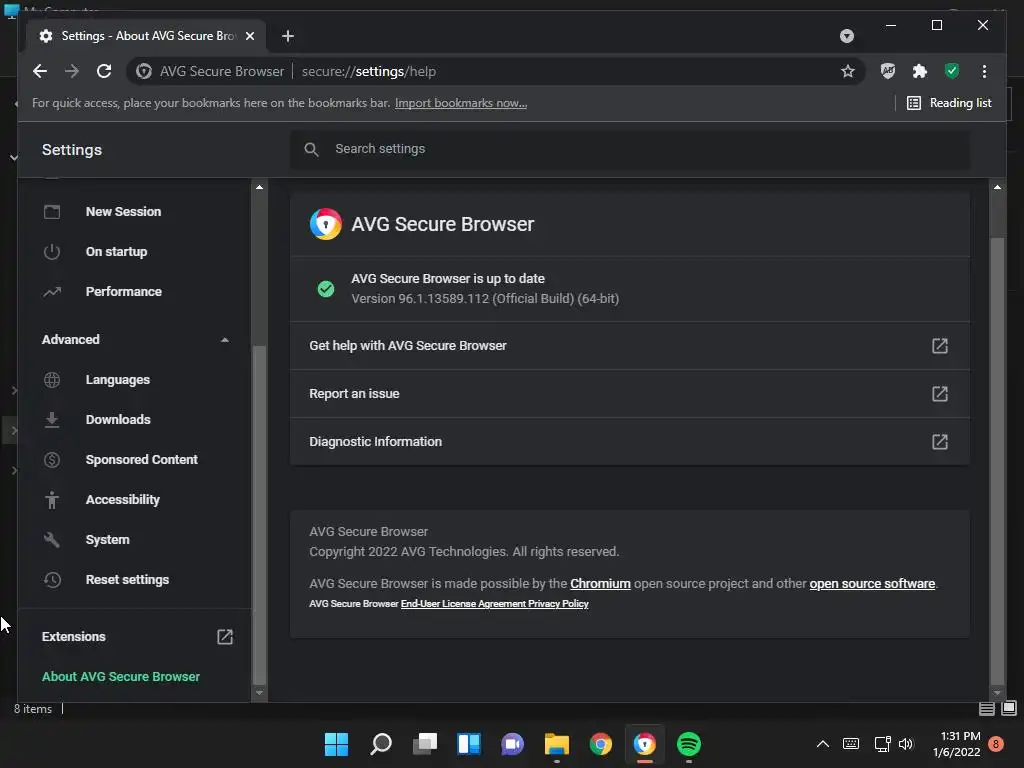Open Get help with AVG Secure Browser
Image resolution: width=1024 pixels, height=768 pixels.
coord(630,345)
